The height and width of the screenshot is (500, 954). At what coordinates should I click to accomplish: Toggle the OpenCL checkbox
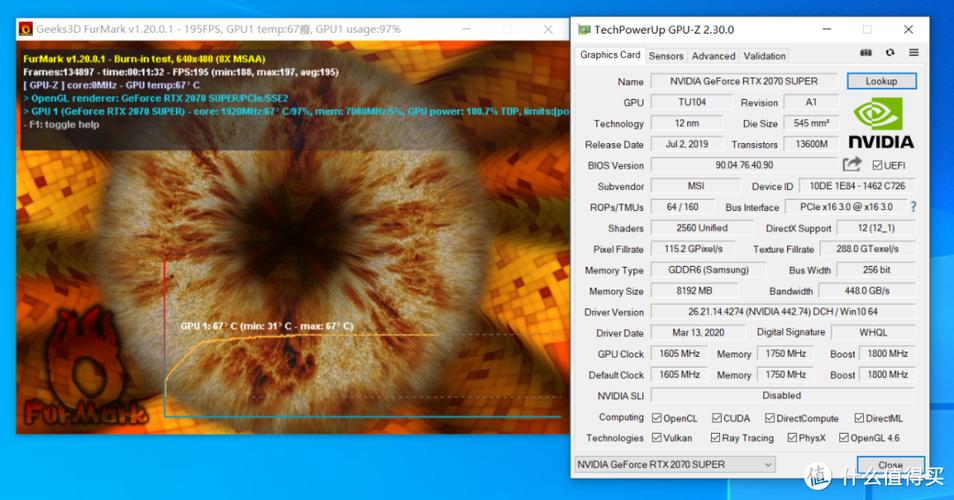tap(656, 418)
